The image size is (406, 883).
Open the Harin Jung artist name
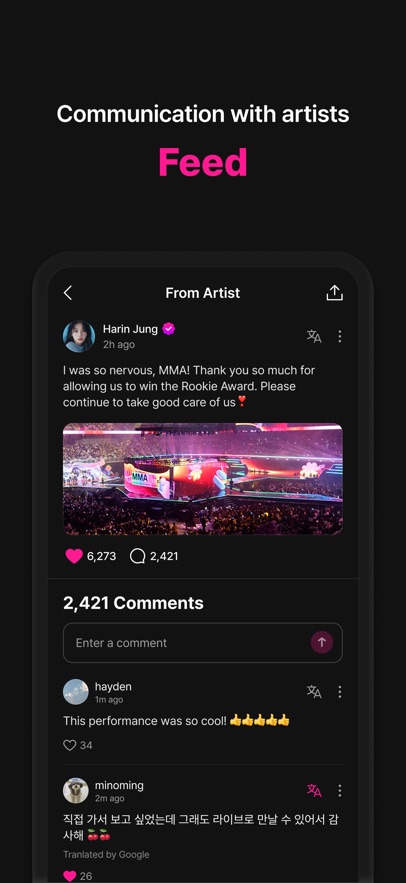pos(130,329)
